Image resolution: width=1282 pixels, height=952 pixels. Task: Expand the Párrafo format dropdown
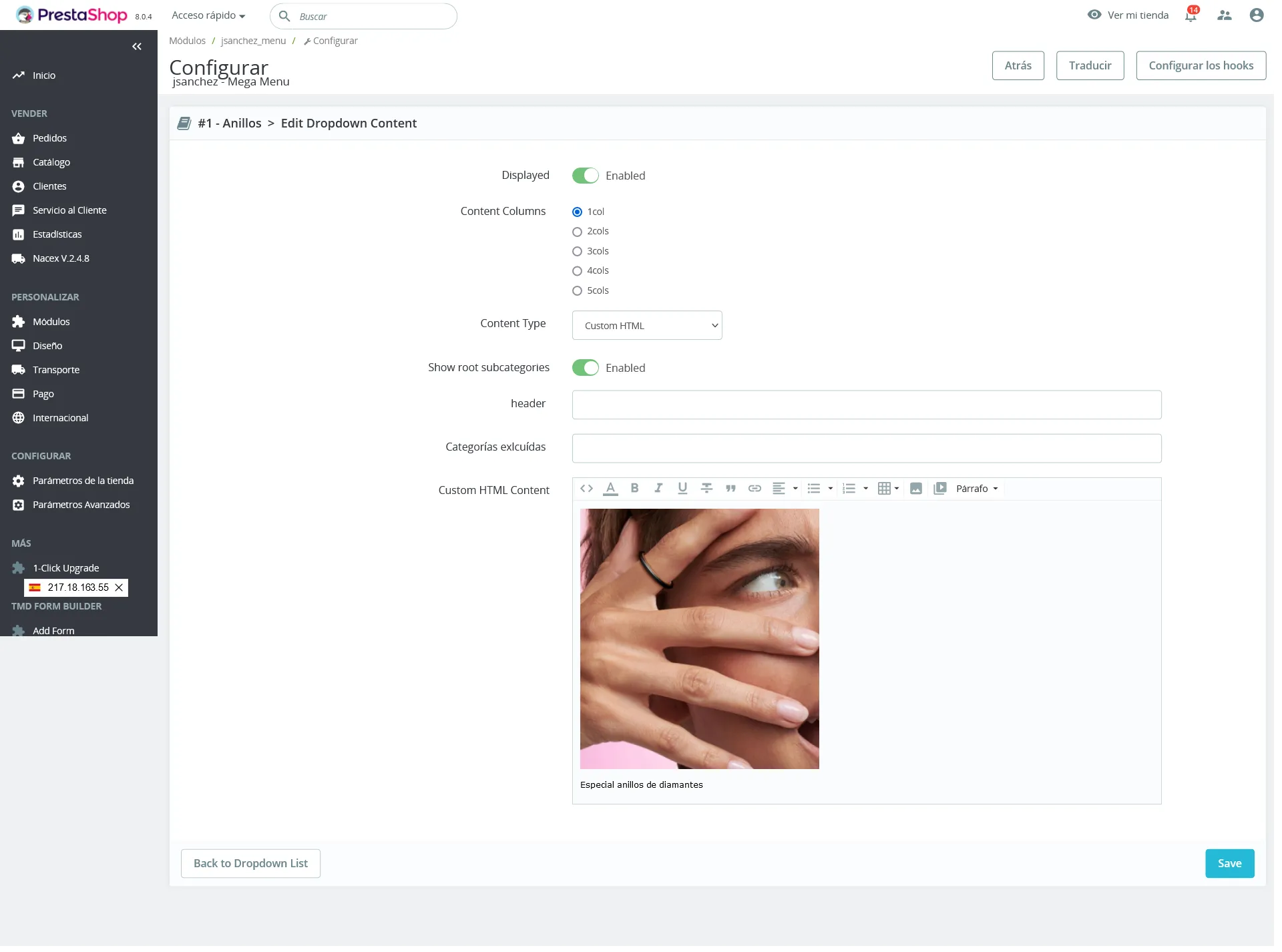(x=977, y=489)
